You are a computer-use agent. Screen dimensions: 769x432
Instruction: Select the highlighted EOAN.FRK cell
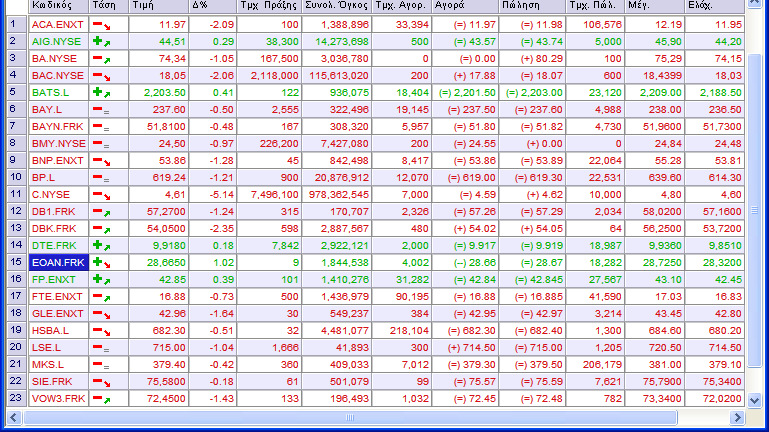tap(59, 263)
